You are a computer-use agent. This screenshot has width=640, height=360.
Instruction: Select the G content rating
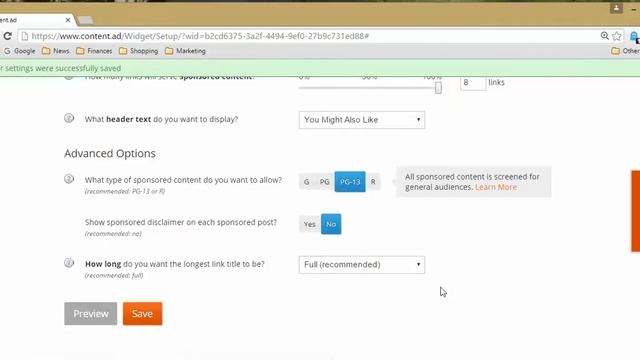[307, 182]
